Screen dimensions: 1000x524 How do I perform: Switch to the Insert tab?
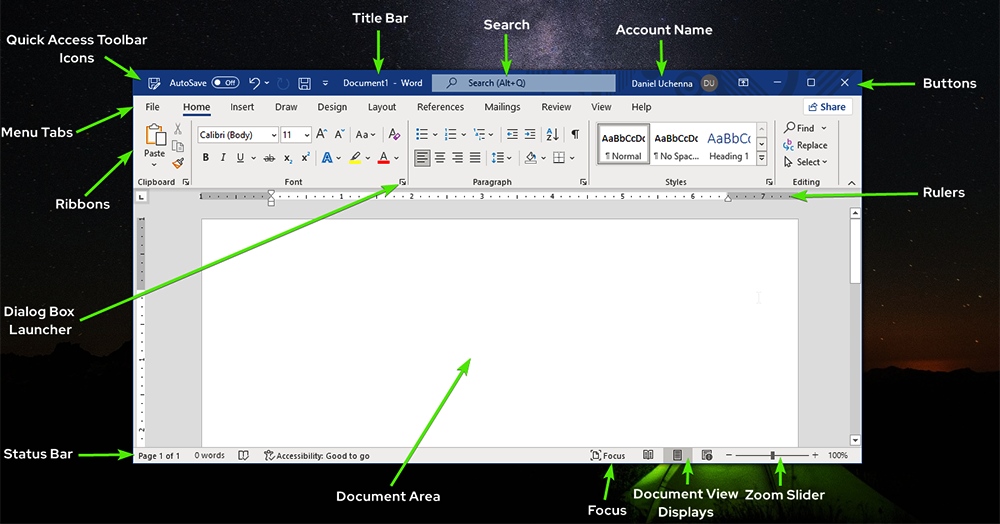242,107
